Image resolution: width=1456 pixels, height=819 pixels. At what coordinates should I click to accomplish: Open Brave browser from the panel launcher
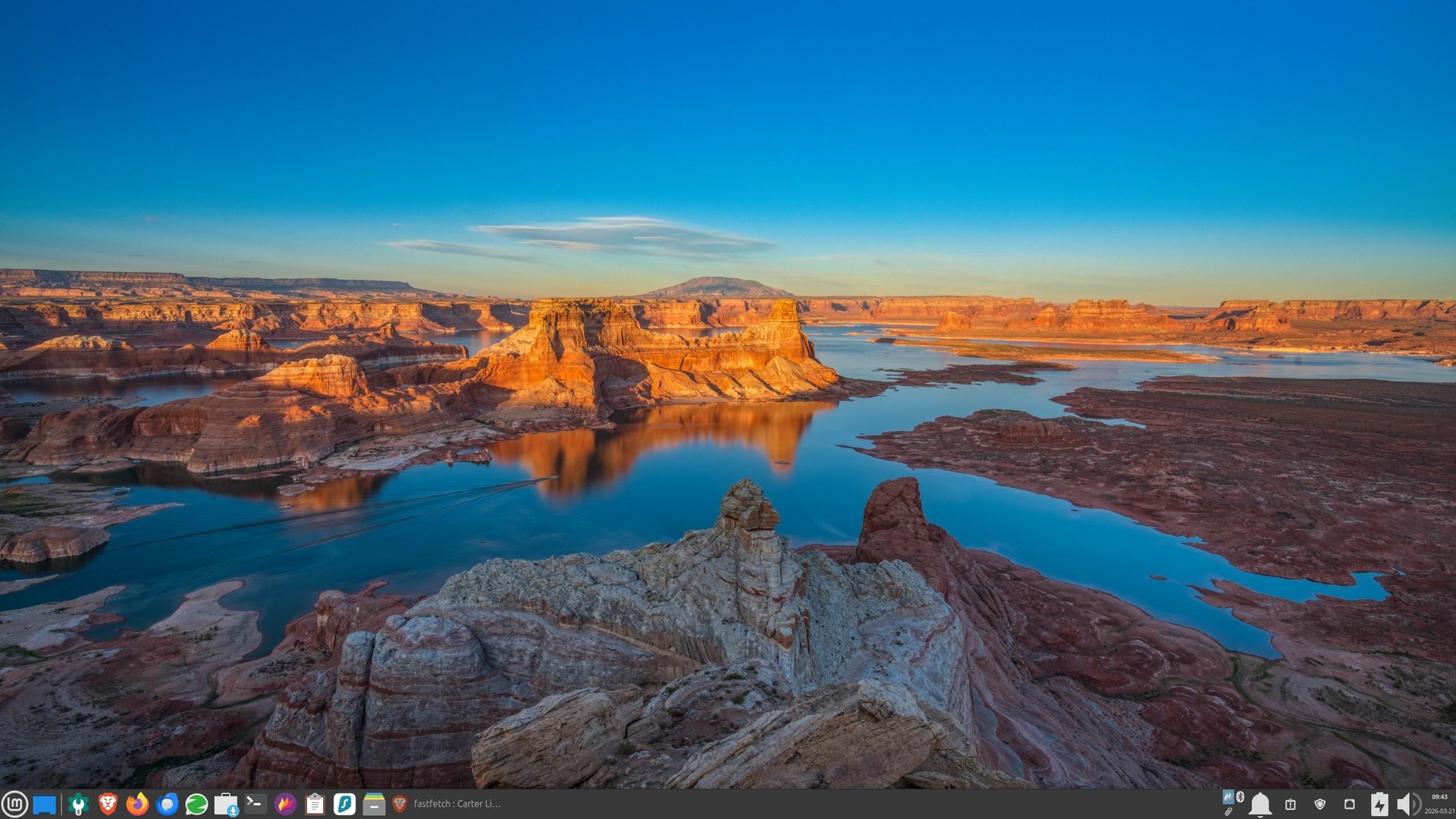pos(108,804)
